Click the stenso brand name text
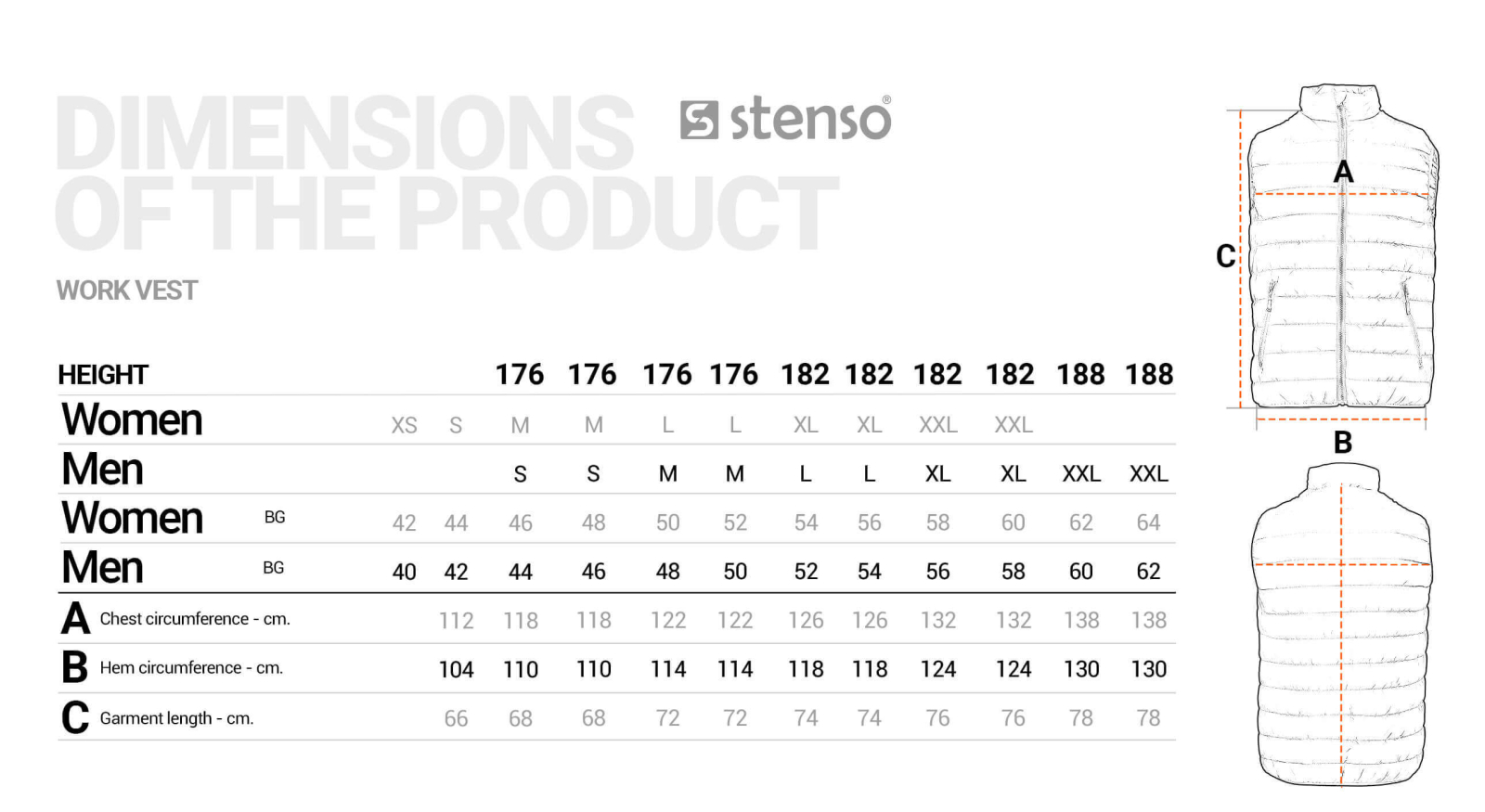Image resolution: width=1485 pixels, height=812 pixels. pyautogui.click(x=810, y=120)
